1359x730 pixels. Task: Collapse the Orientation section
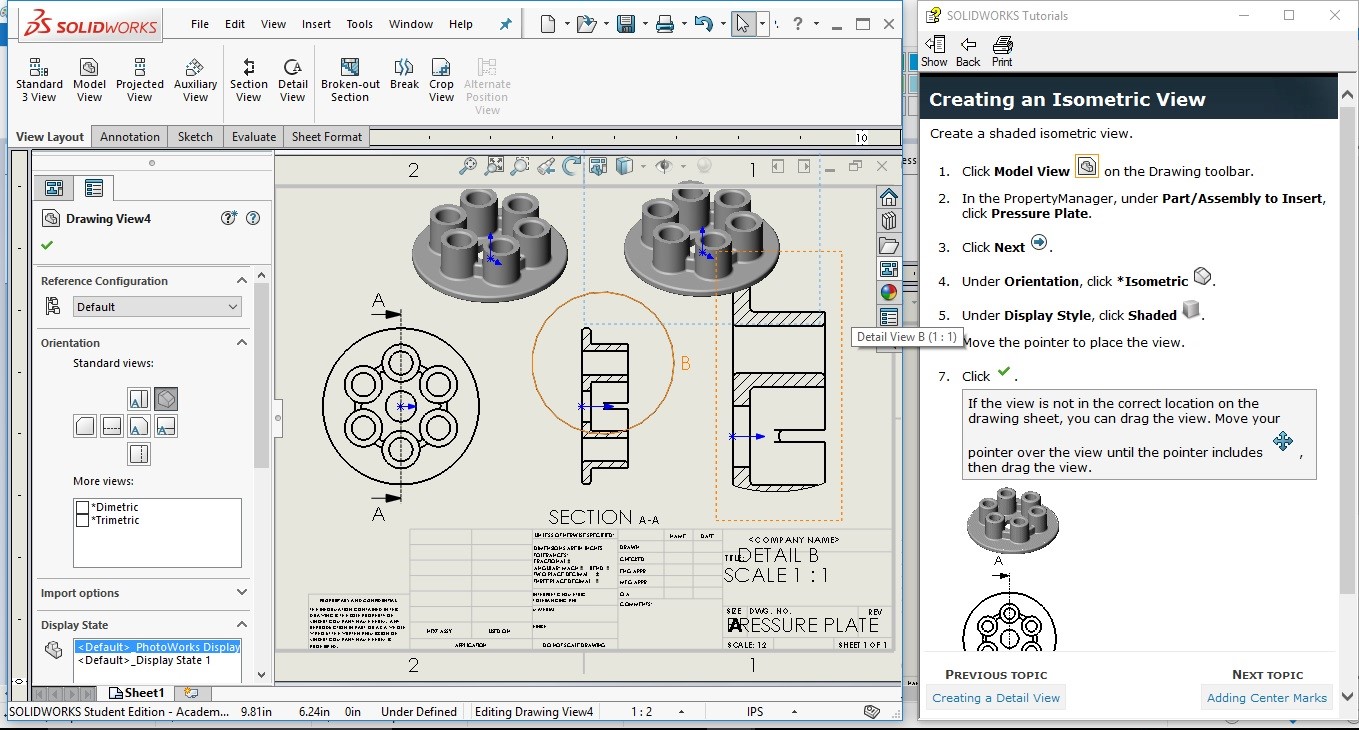coord(241,343)
